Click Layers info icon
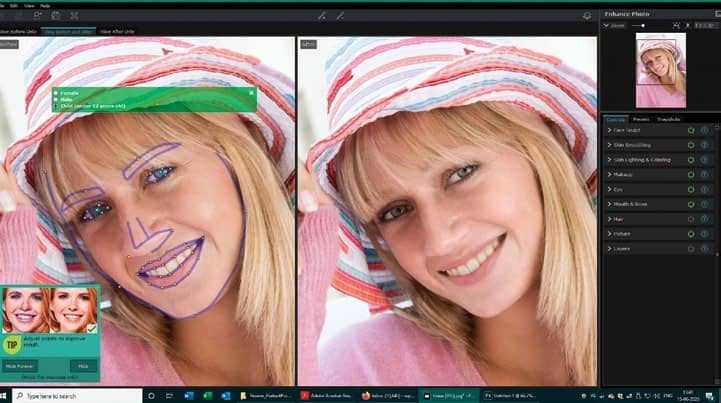Screen dimensions: 721x403 [x=704, y=248]
